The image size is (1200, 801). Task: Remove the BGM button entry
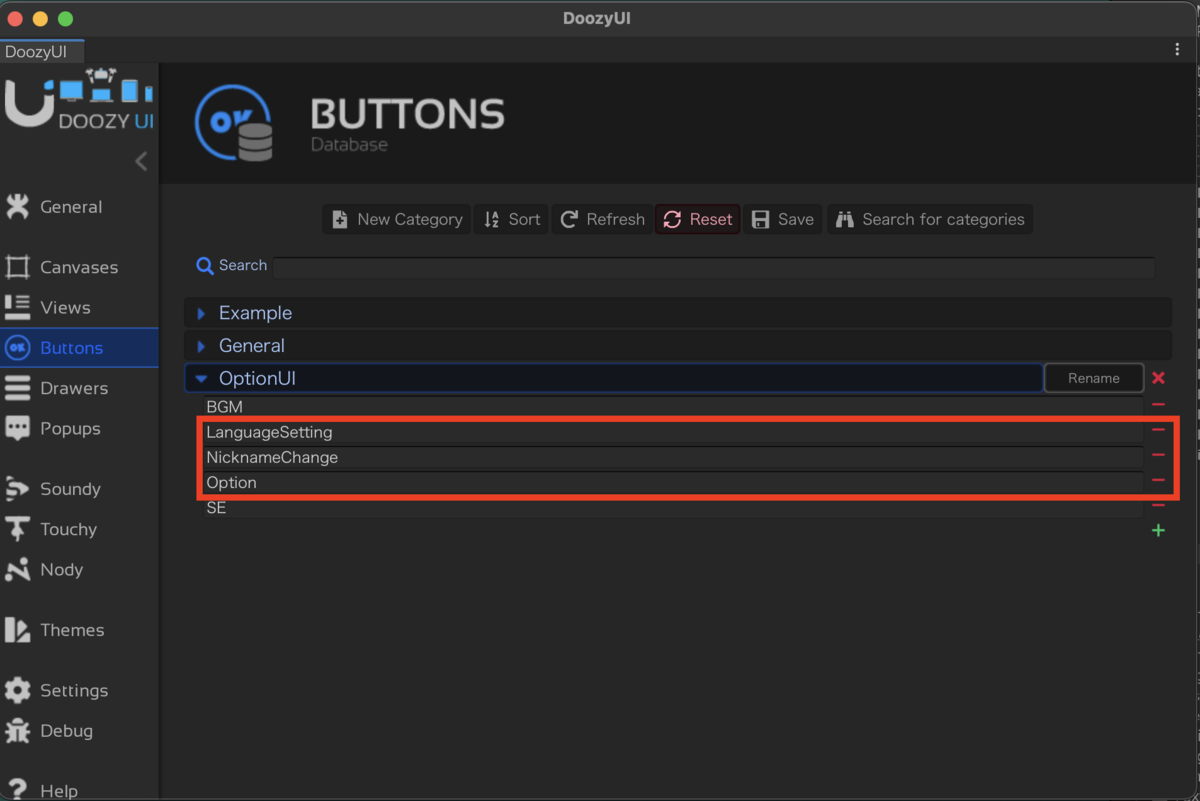1158,405
